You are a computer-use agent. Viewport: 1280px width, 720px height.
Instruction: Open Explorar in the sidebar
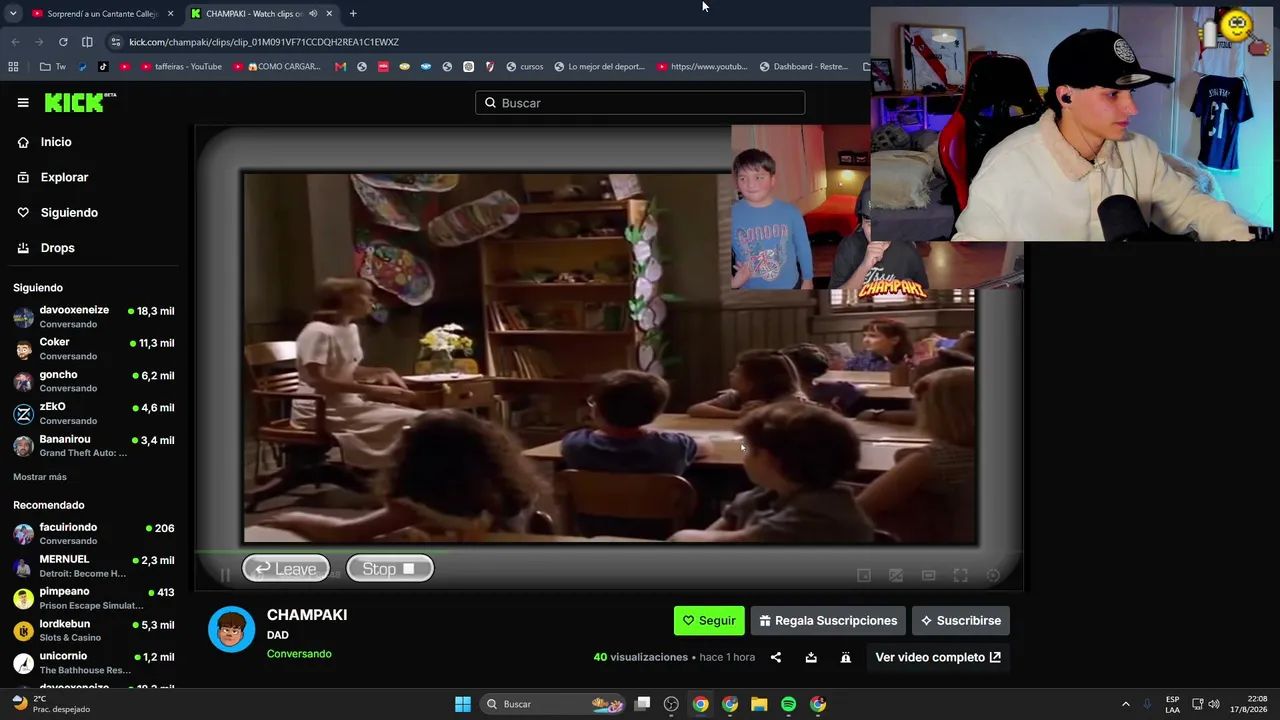(x=64, y=177)
